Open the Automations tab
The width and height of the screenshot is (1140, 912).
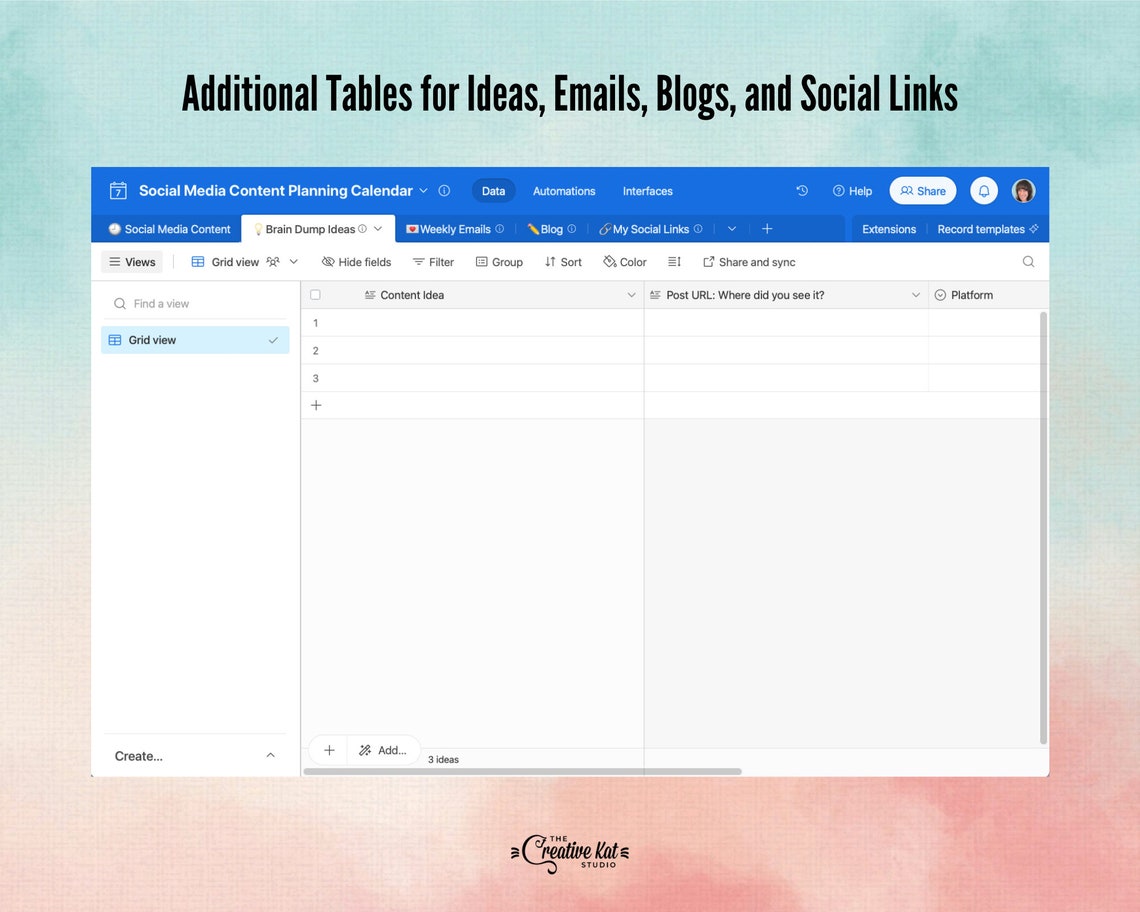coord(564,190)
